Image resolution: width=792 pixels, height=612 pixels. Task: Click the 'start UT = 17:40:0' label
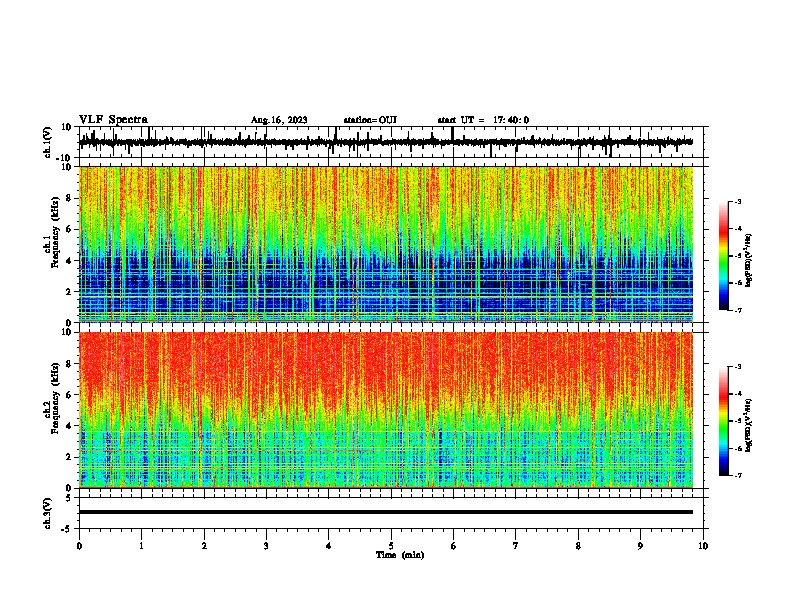[x=483, y=120]
